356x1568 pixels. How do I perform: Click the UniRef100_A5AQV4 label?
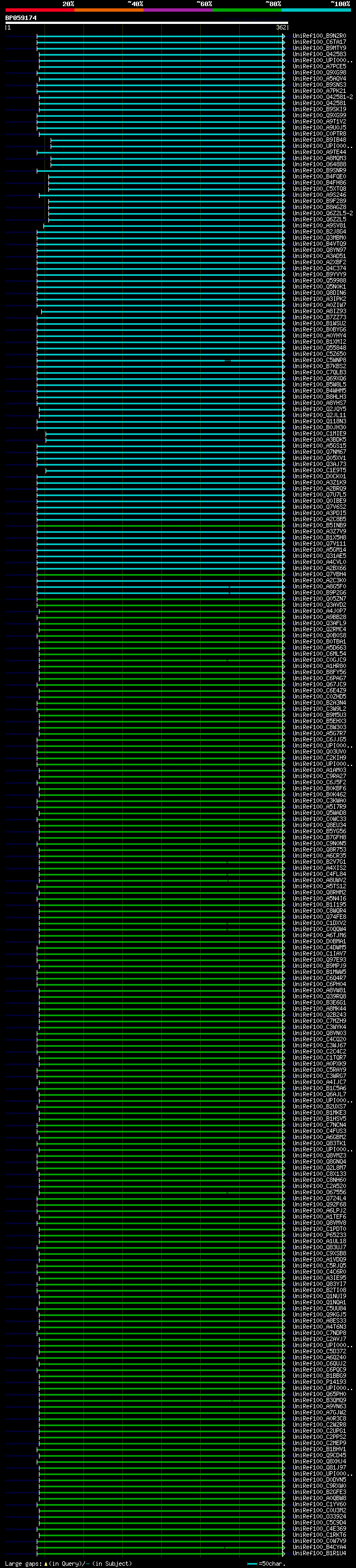pyautogui.click(x=319, y=78)
